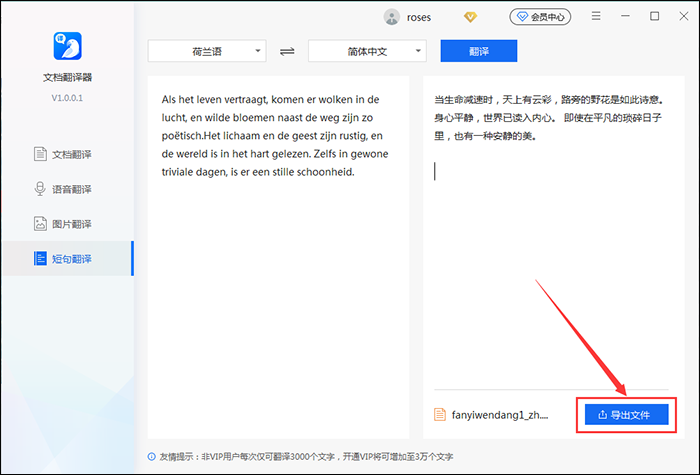The height and width of the screenshot is (475, 700).
Task: Open the 图片翻译 image translation tab
Action: pyautogui.click(x=67, y=224)
